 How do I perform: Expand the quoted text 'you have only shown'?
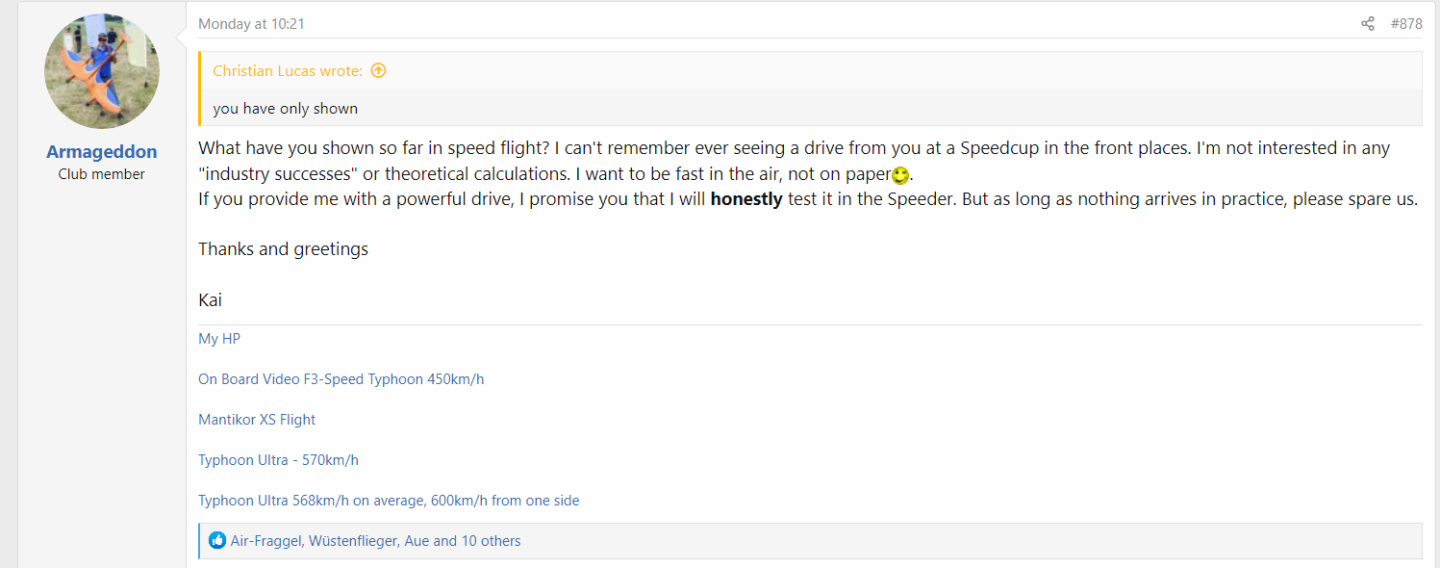click(285, 108)
